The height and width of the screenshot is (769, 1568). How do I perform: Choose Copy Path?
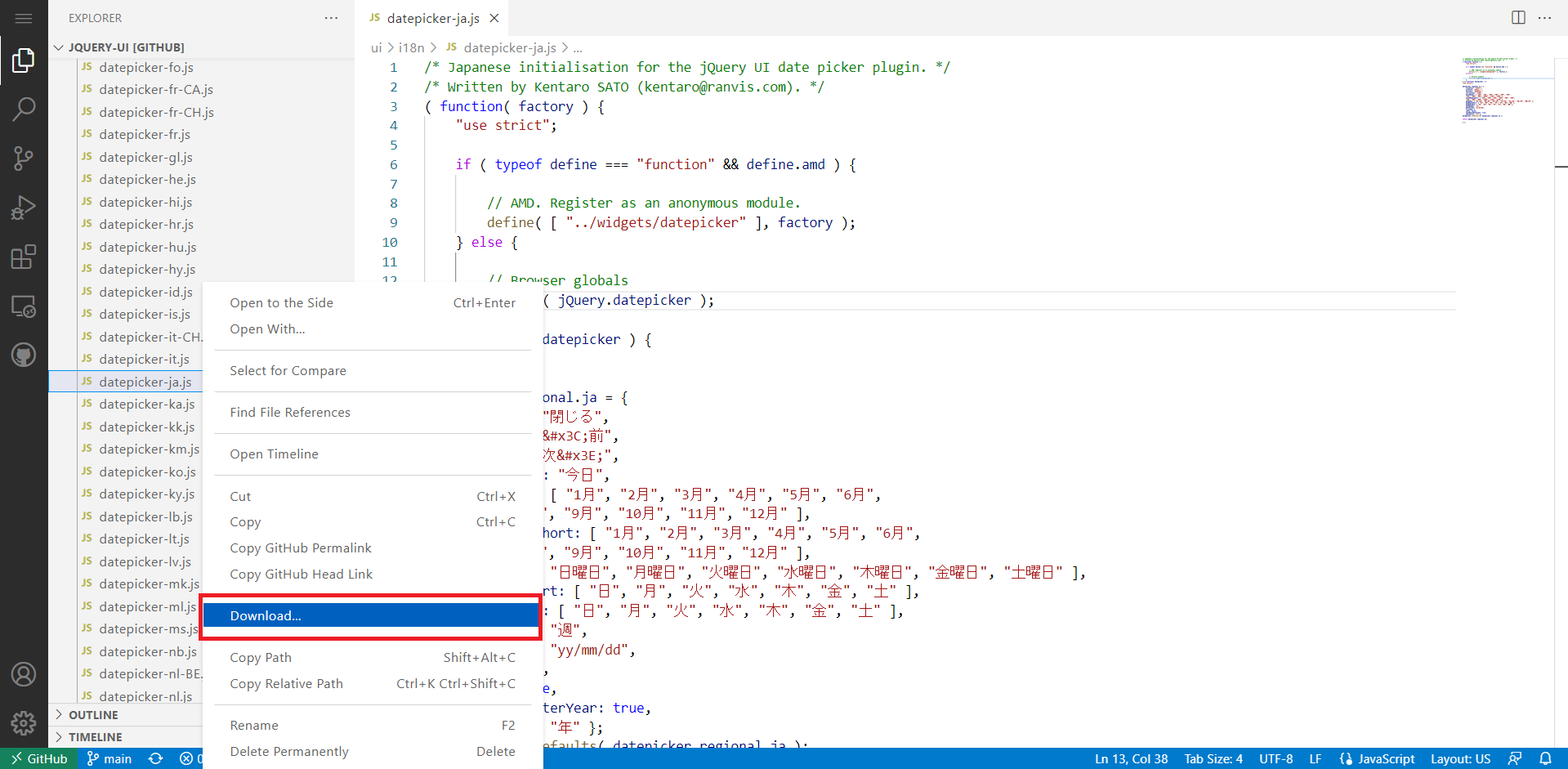click(373, 657)
